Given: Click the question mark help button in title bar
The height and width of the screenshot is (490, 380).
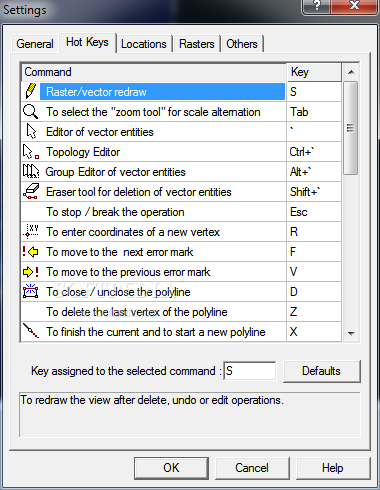Looking at the screenshot, I should coord(316,6).
